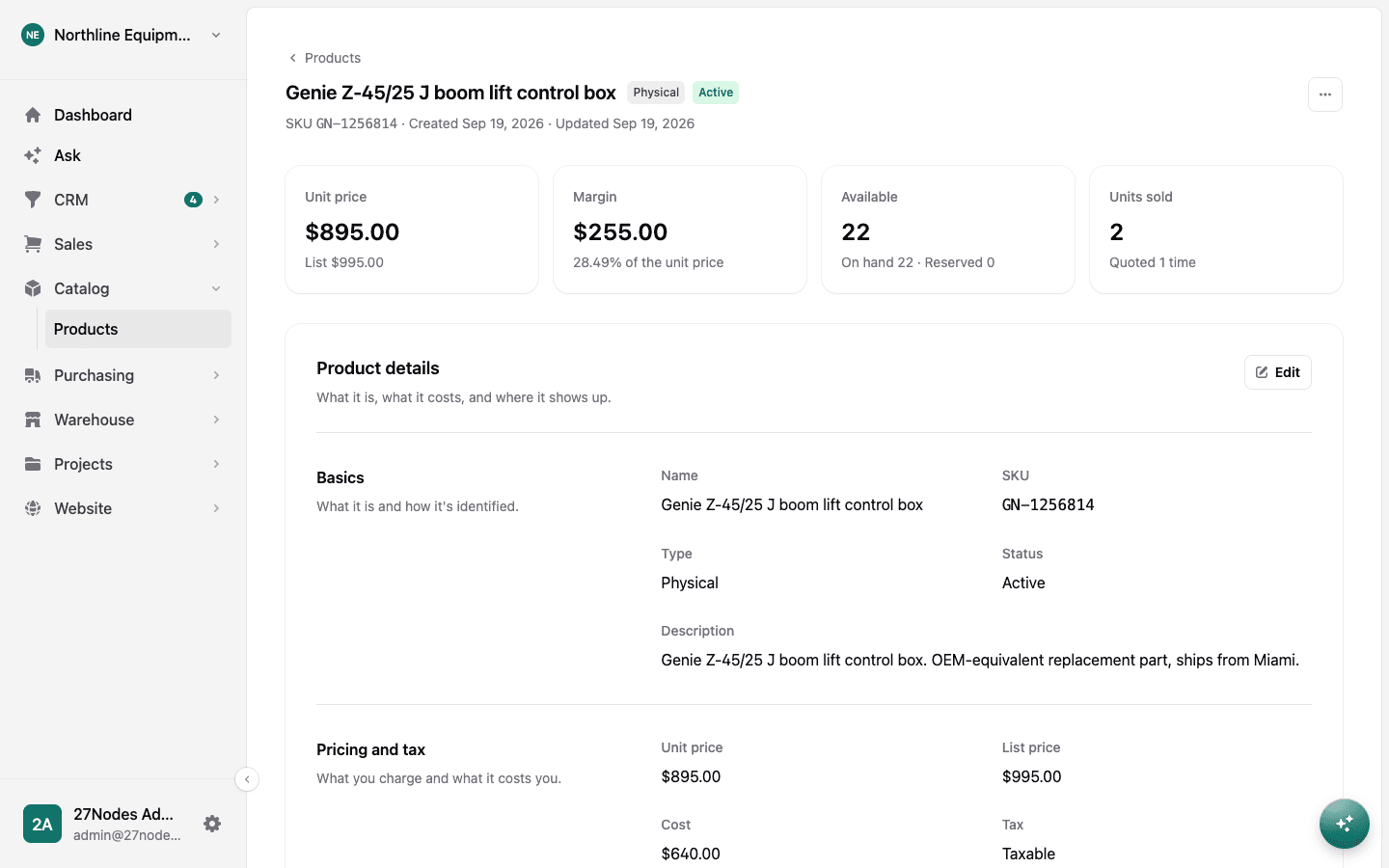Click the Status value Active in Basics
This screenshot has width=1389, height=868.
[1023, 583]
